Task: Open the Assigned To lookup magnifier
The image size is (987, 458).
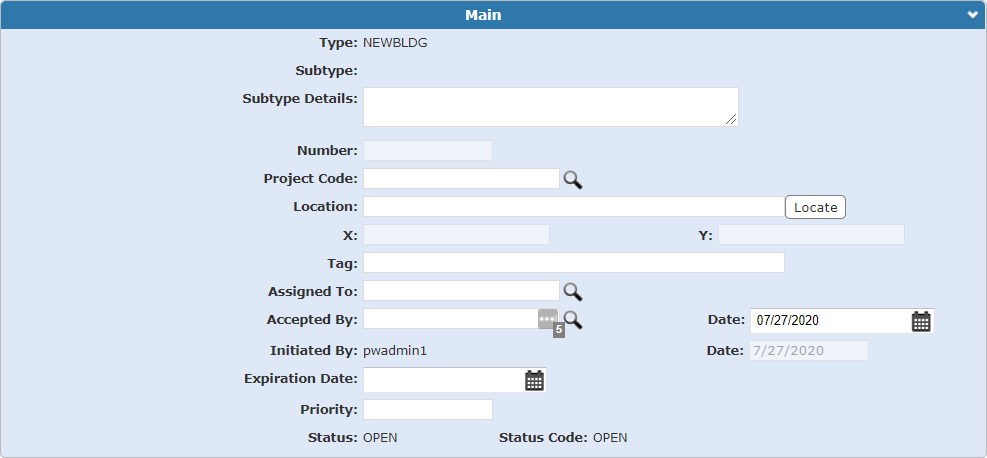Action: pyautogui.click(x=572, y=291)
